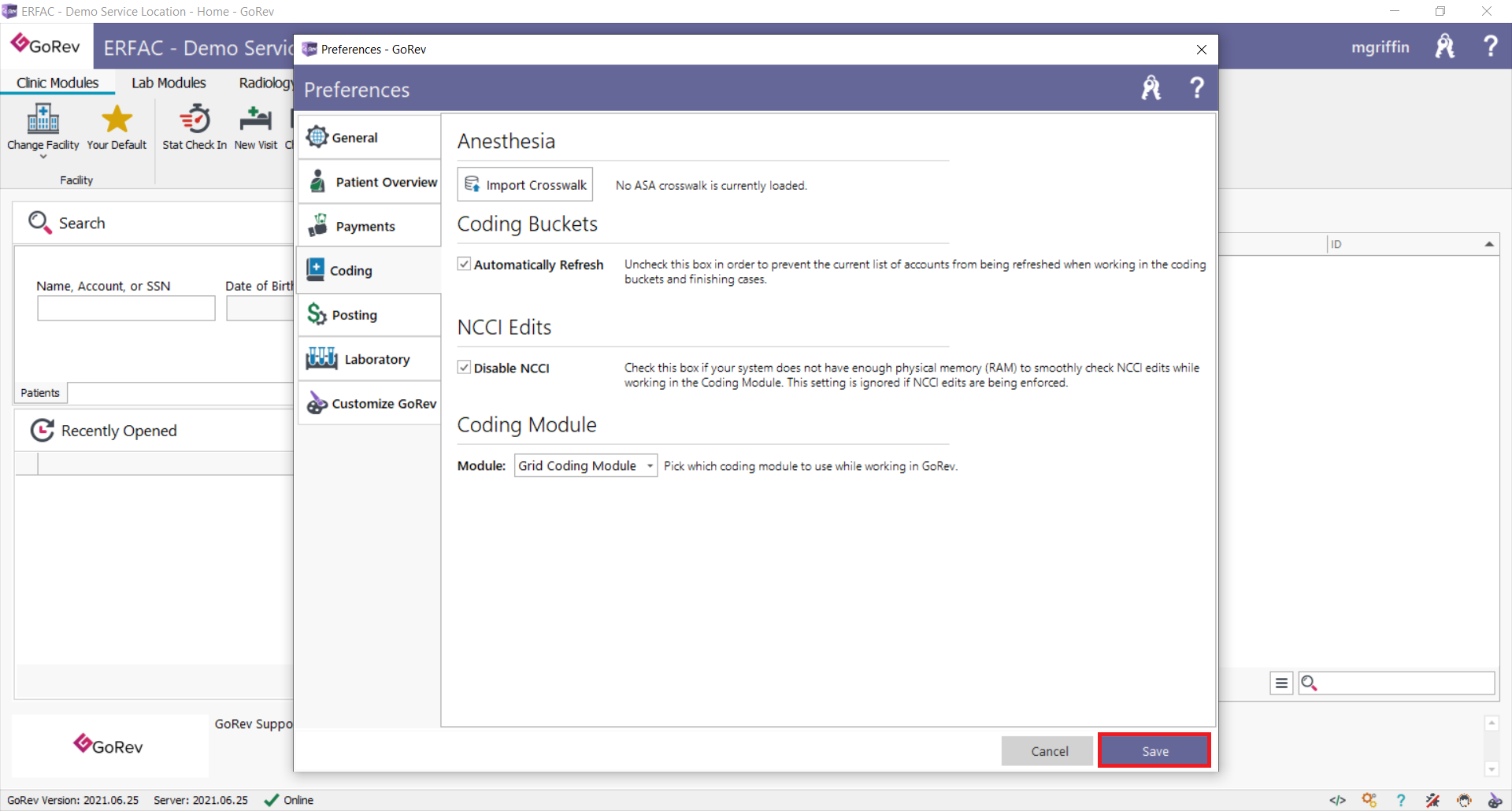
Task: Open Patient Overview preferences
Action: (x=369, y=182)
